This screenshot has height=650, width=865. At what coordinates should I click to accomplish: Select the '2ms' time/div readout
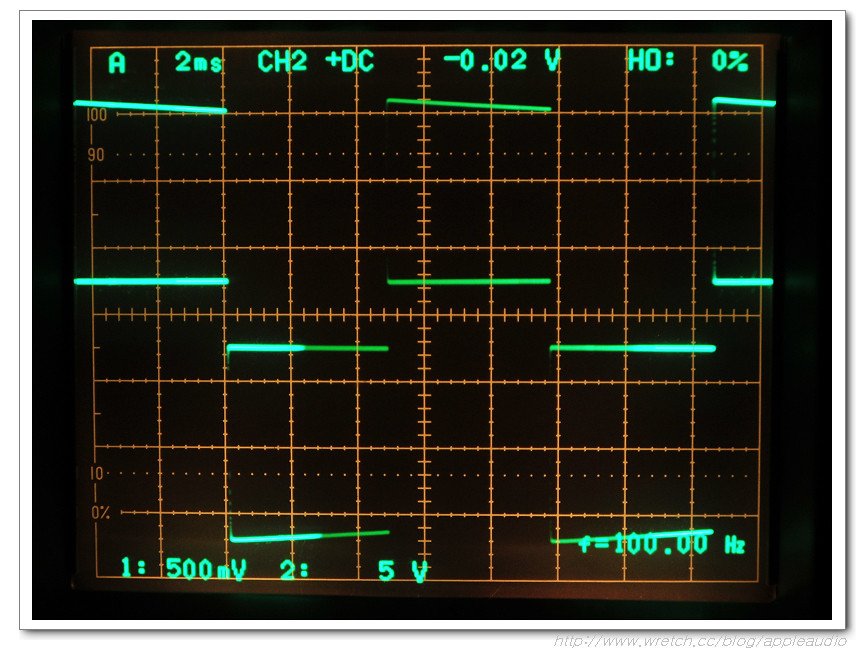tap(199, 62)
